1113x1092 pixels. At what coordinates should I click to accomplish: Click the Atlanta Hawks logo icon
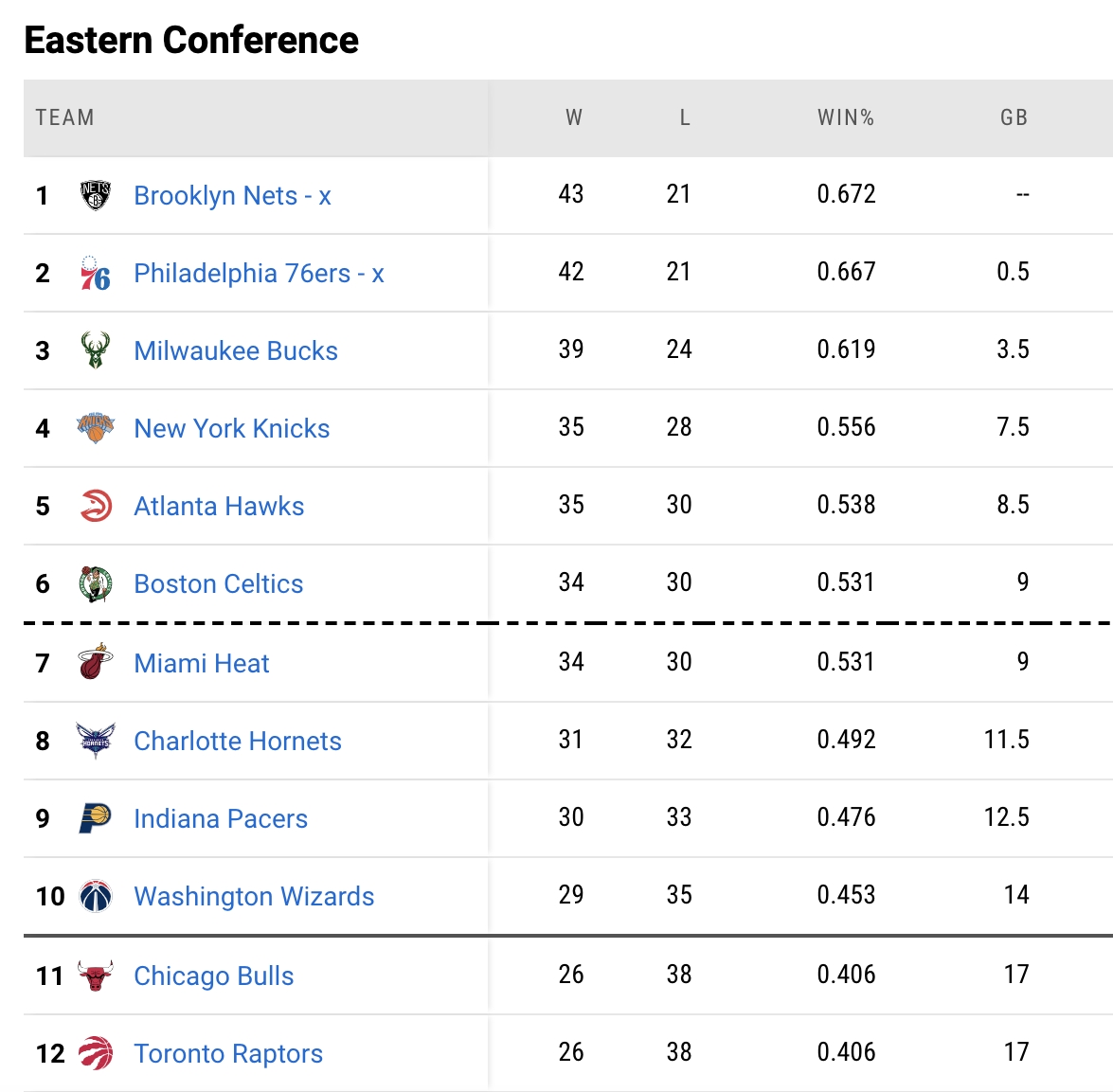[95, 506]
